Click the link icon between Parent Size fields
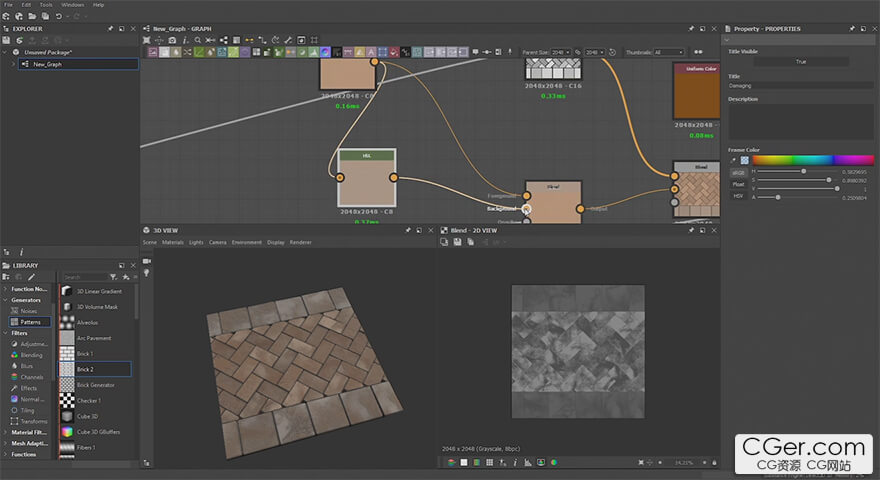Image resolution: width=880 pixels, height=480 pixels. pyautogui.click(x=579, y=52)
